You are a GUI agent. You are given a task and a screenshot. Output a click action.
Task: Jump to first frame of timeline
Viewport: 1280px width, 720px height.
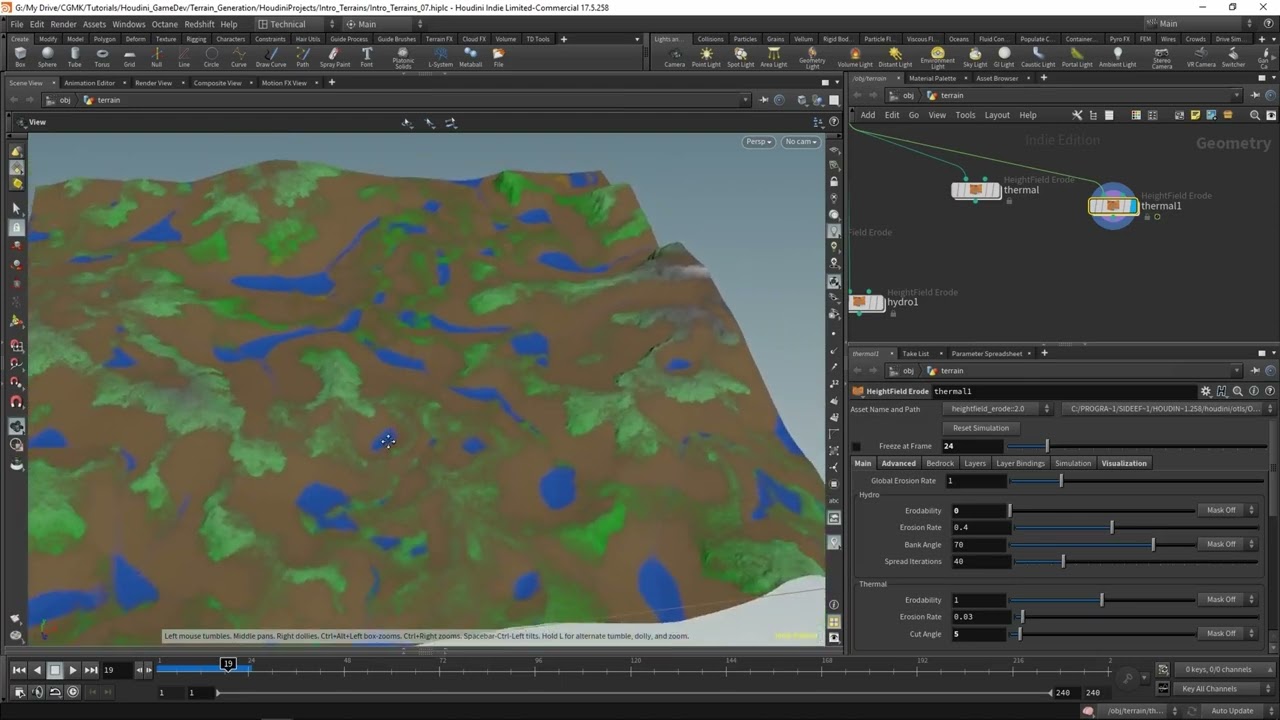18,670
